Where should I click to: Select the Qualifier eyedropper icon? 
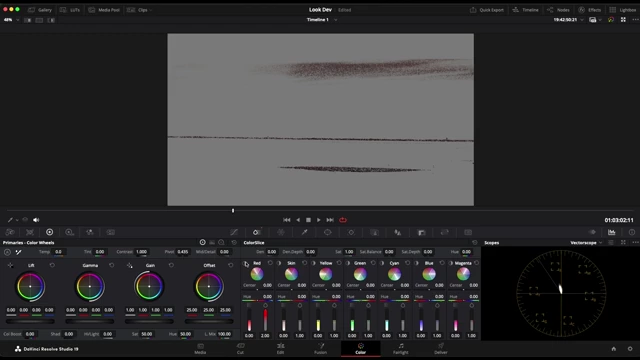(x=304, y=232)
